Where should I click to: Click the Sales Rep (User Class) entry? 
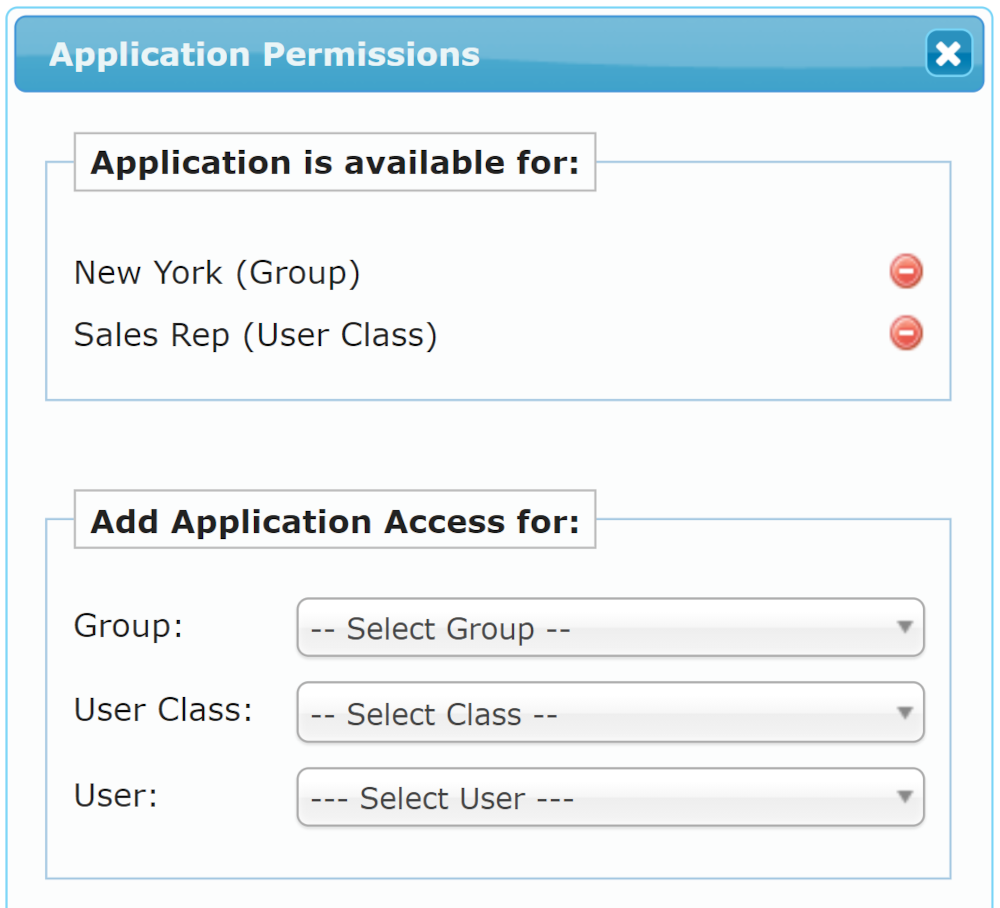256,335
